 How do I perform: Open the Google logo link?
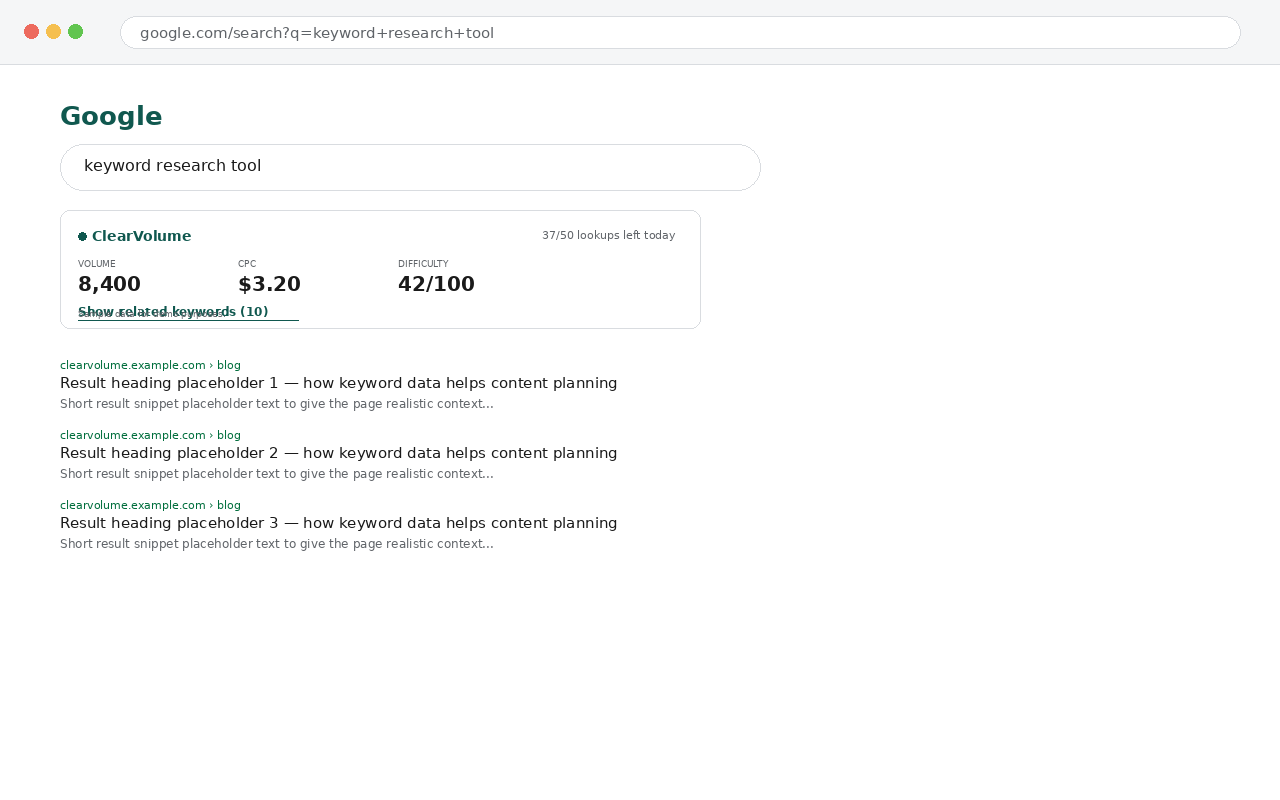point(111,116)
